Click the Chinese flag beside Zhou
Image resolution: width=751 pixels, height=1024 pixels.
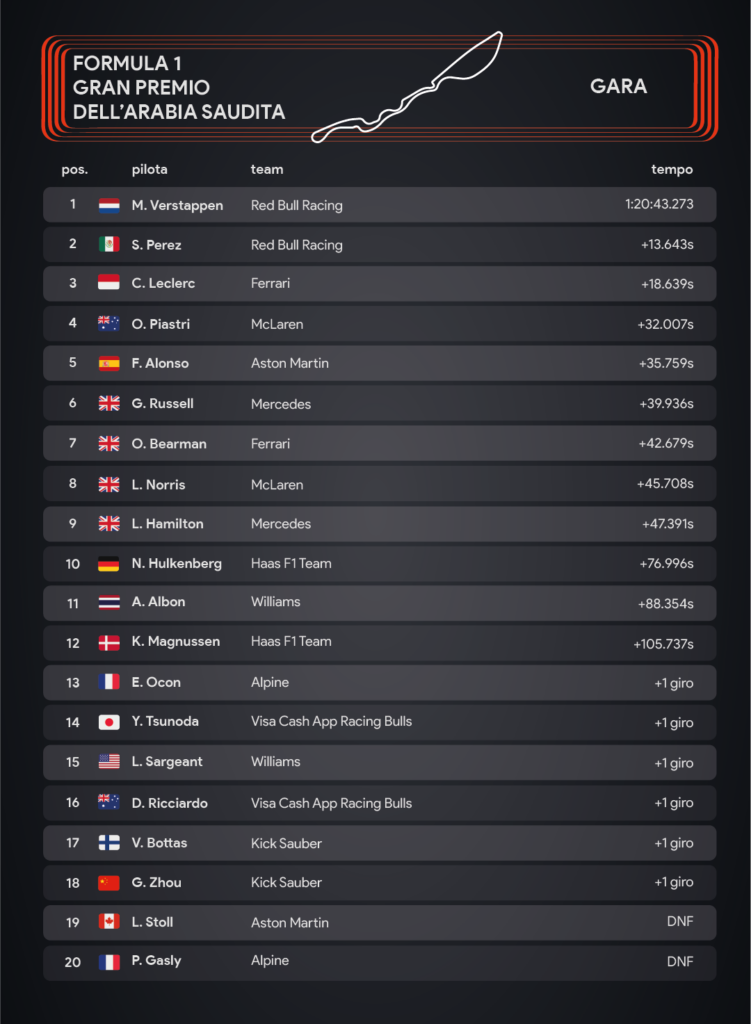pyautogui.click(x=109, y=883)
